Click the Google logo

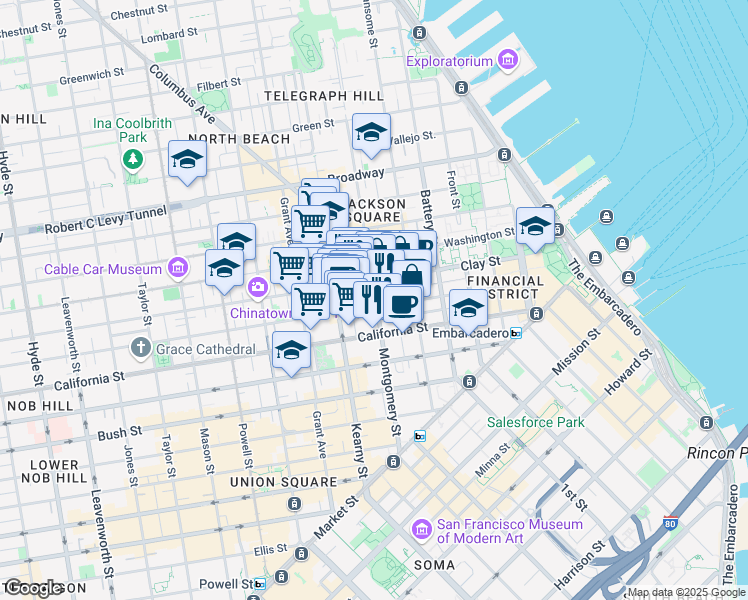(33, 588)
